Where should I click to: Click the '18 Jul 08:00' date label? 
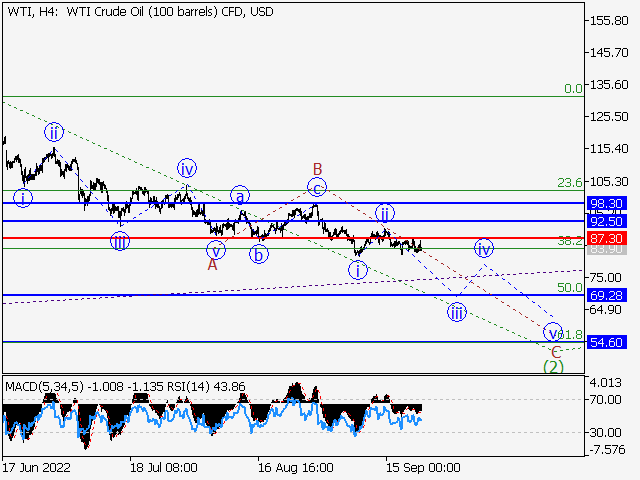(x=164, y=467)
